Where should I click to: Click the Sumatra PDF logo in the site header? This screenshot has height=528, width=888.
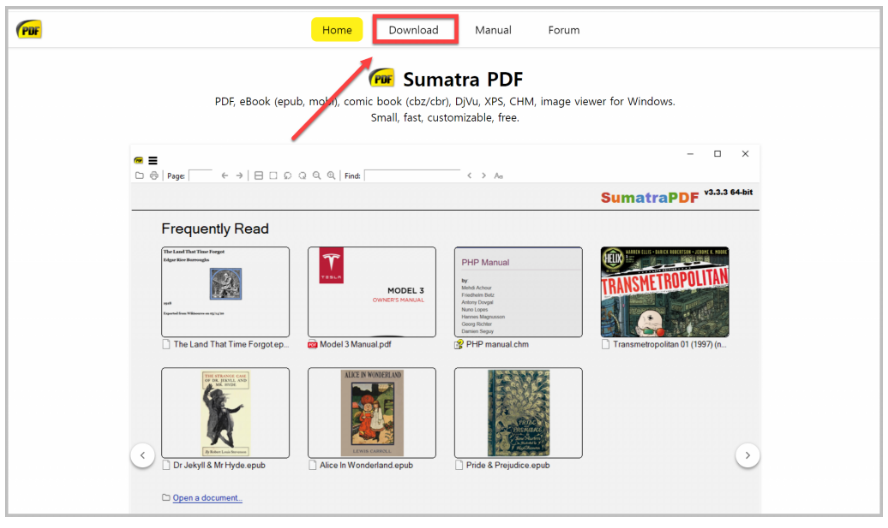click(29, 29)
